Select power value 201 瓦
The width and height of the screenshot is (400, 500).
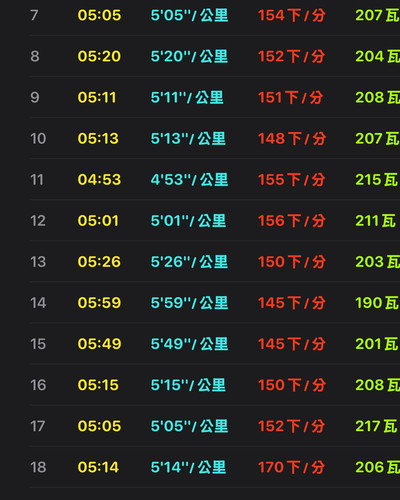pyautogui.click(x=377, y=344)
